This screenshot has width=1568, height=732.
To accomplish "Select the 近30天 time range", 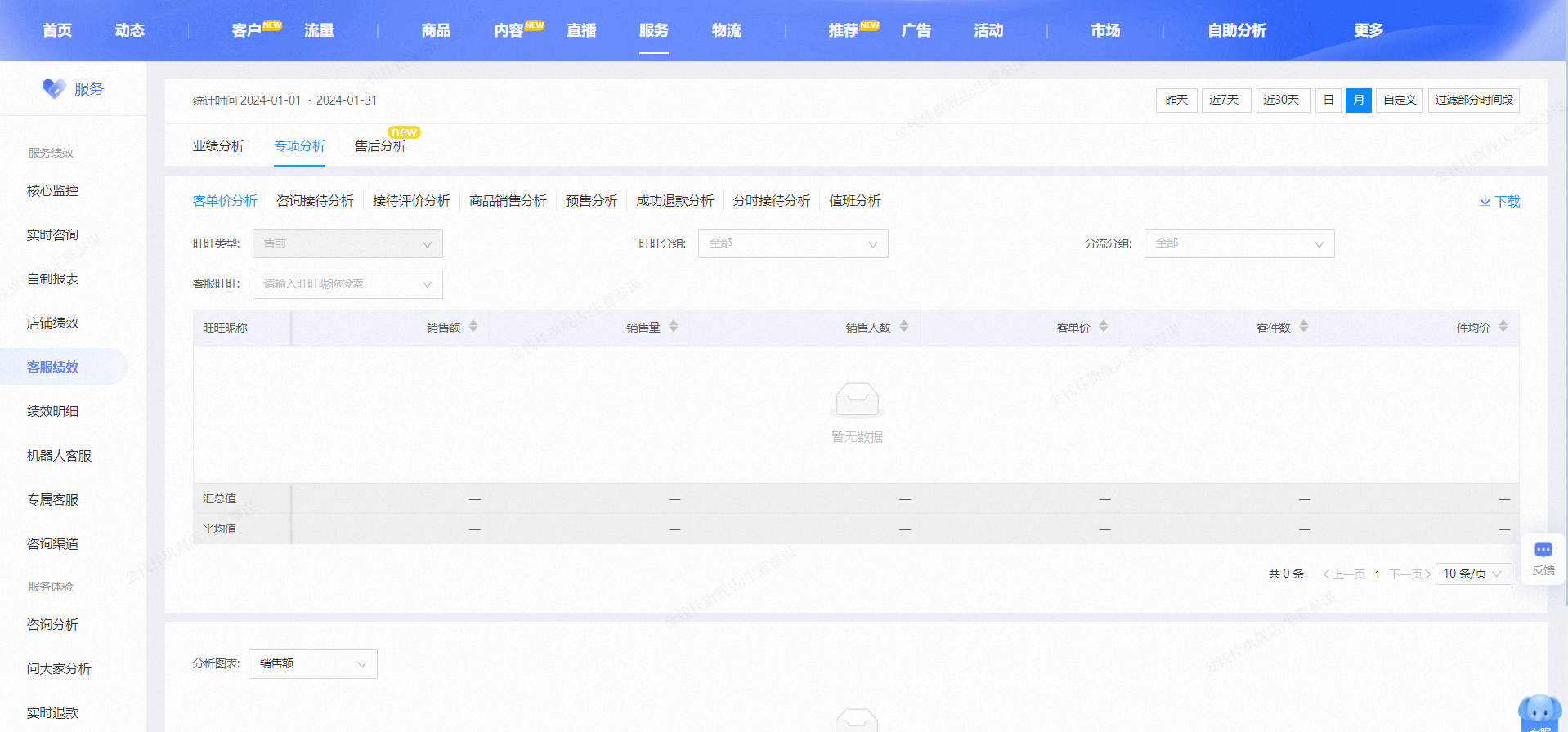I will [1283, 100].
